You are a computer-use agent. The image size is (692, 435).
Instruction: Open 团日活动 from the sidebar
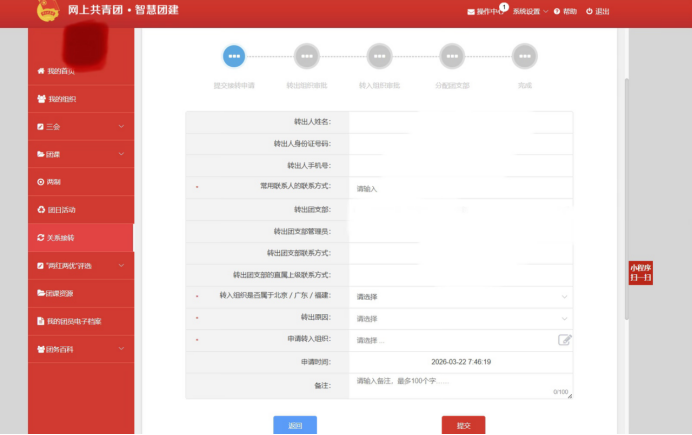pyautogui.click(x=62, y=210)
